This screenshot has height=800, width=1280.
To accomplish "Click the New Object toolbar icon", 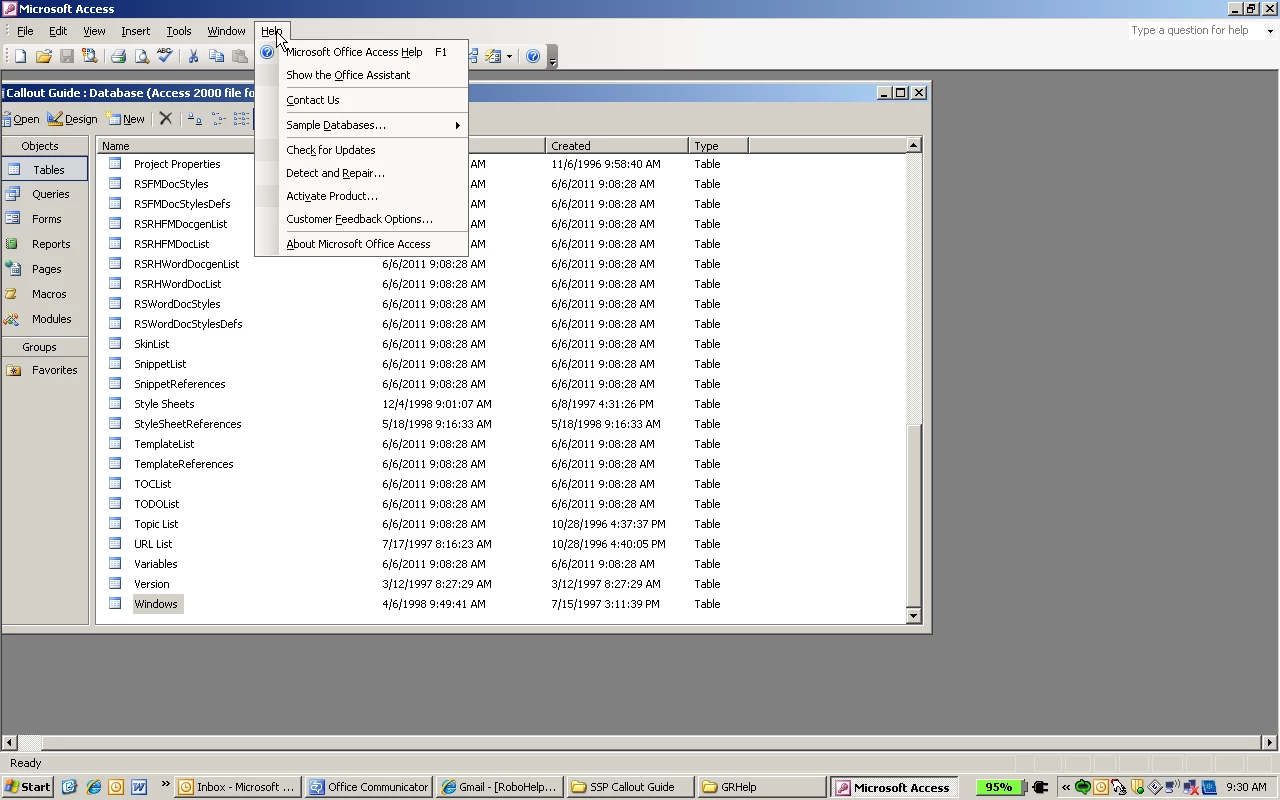I will coord(493,57).
